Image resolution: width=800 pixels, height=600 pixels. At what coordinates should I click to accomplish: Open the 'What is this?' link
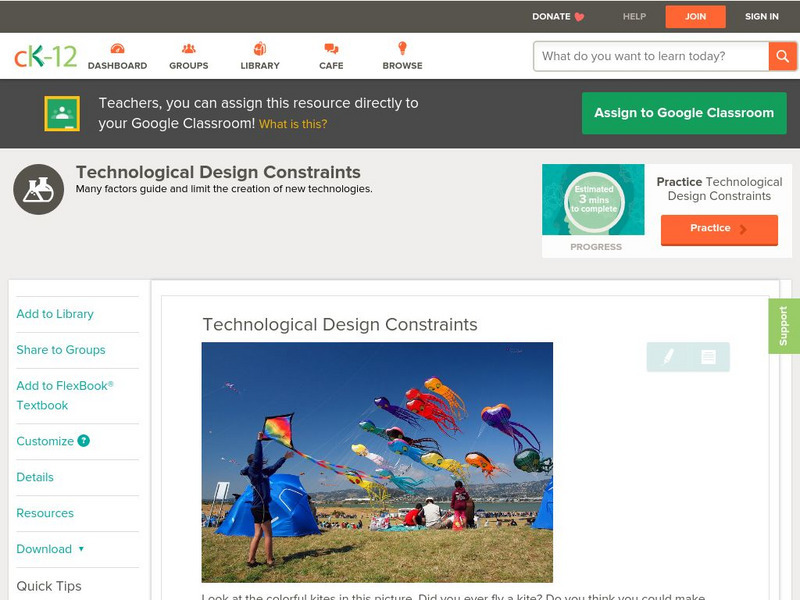tap(293, 124)
